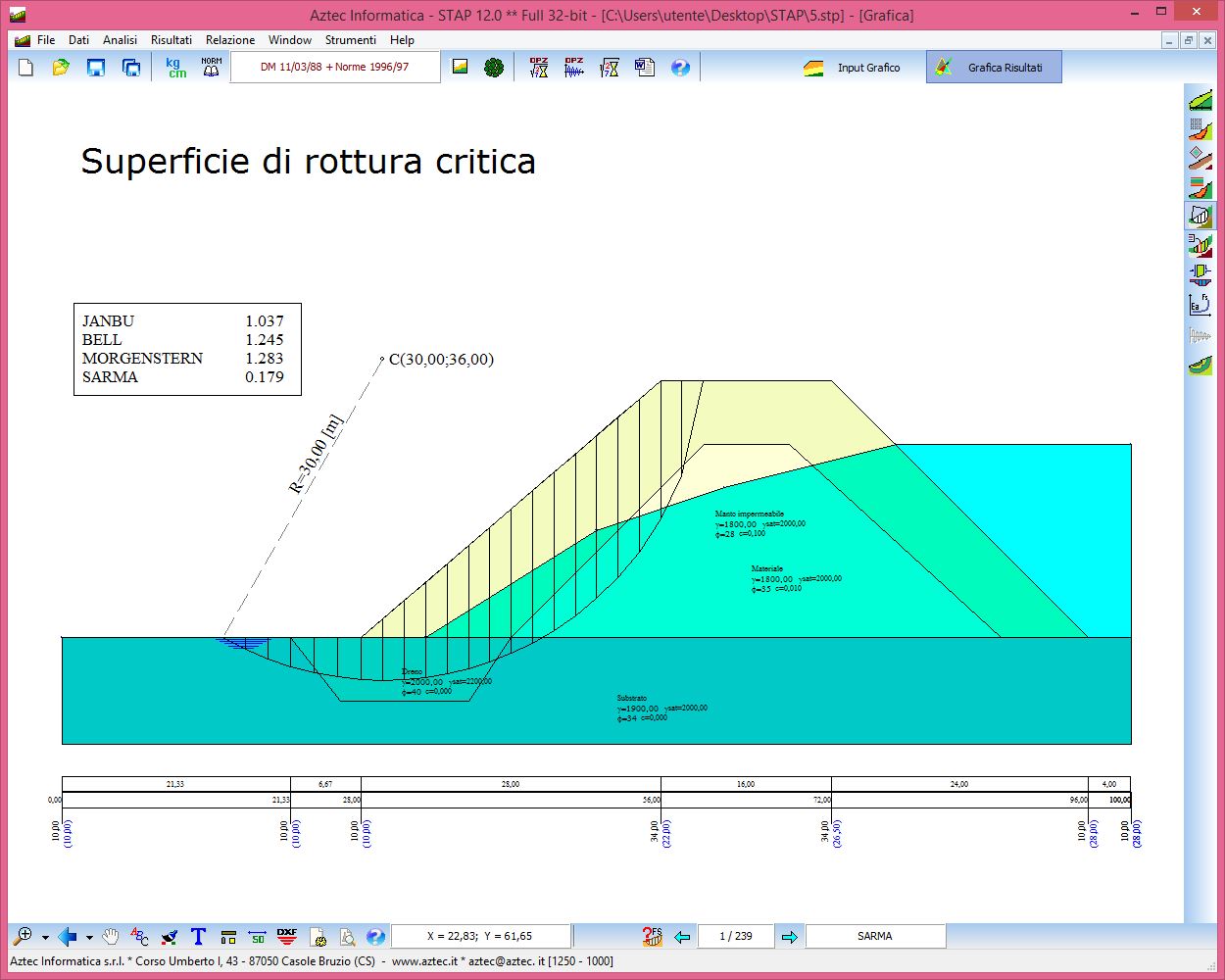Go to previous surface with left arrow
Image resolution: width=1225 pixels, height=980 pixels.
tap(683, 937)
